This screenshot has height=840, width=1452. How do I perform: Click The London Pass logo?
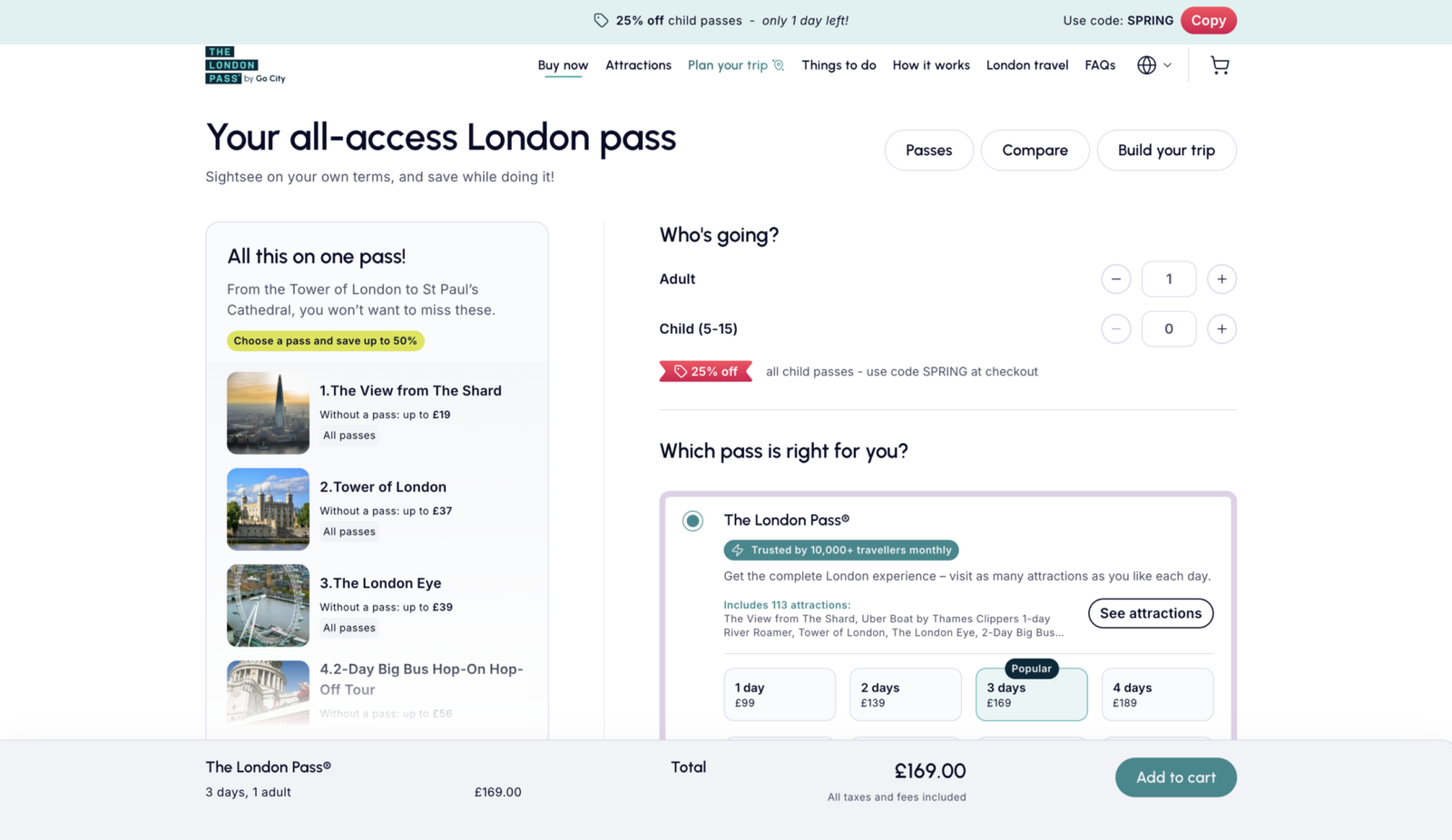click(244, 64)
